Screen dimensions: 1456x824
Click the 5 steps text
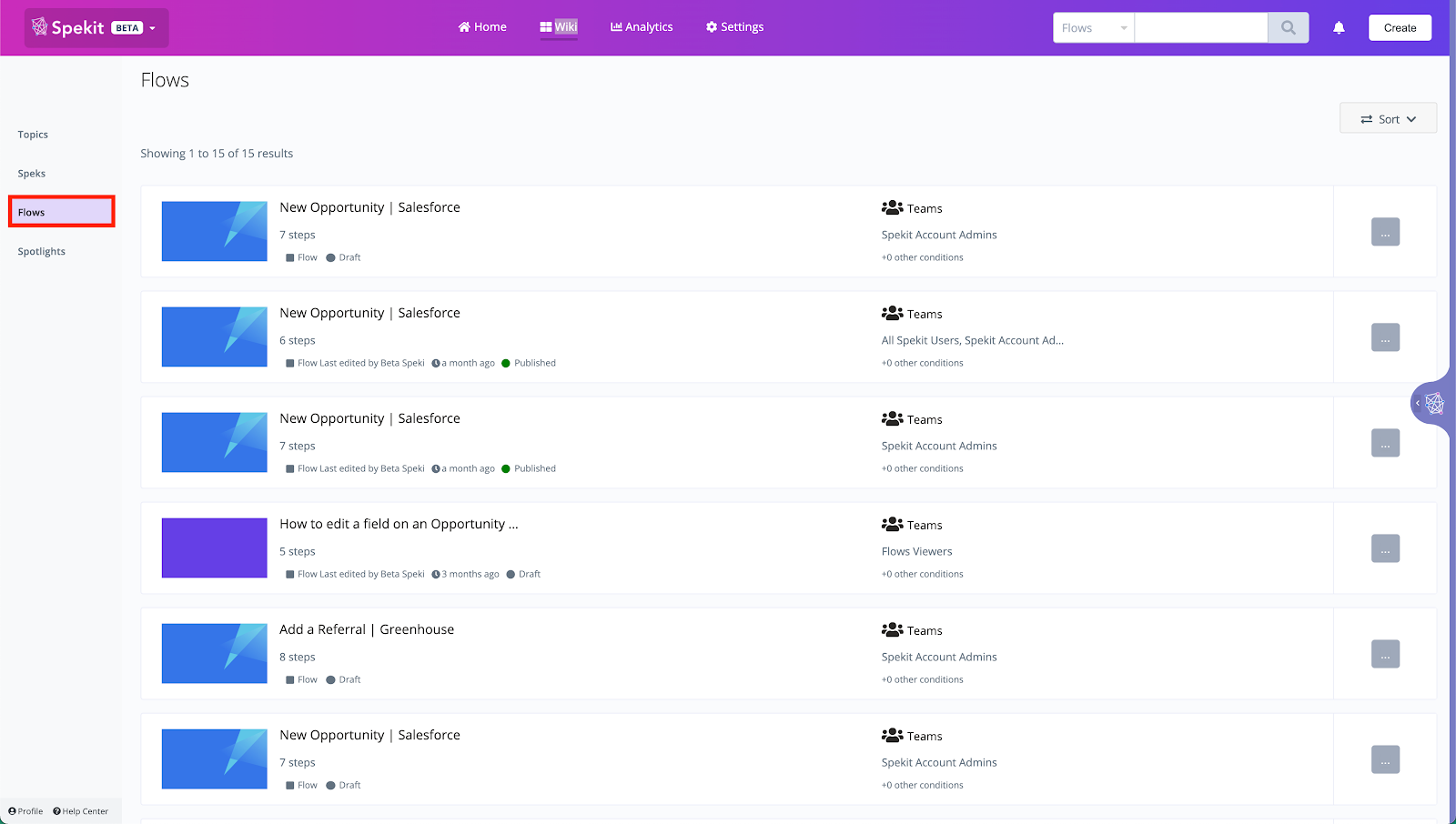(298, 551)
